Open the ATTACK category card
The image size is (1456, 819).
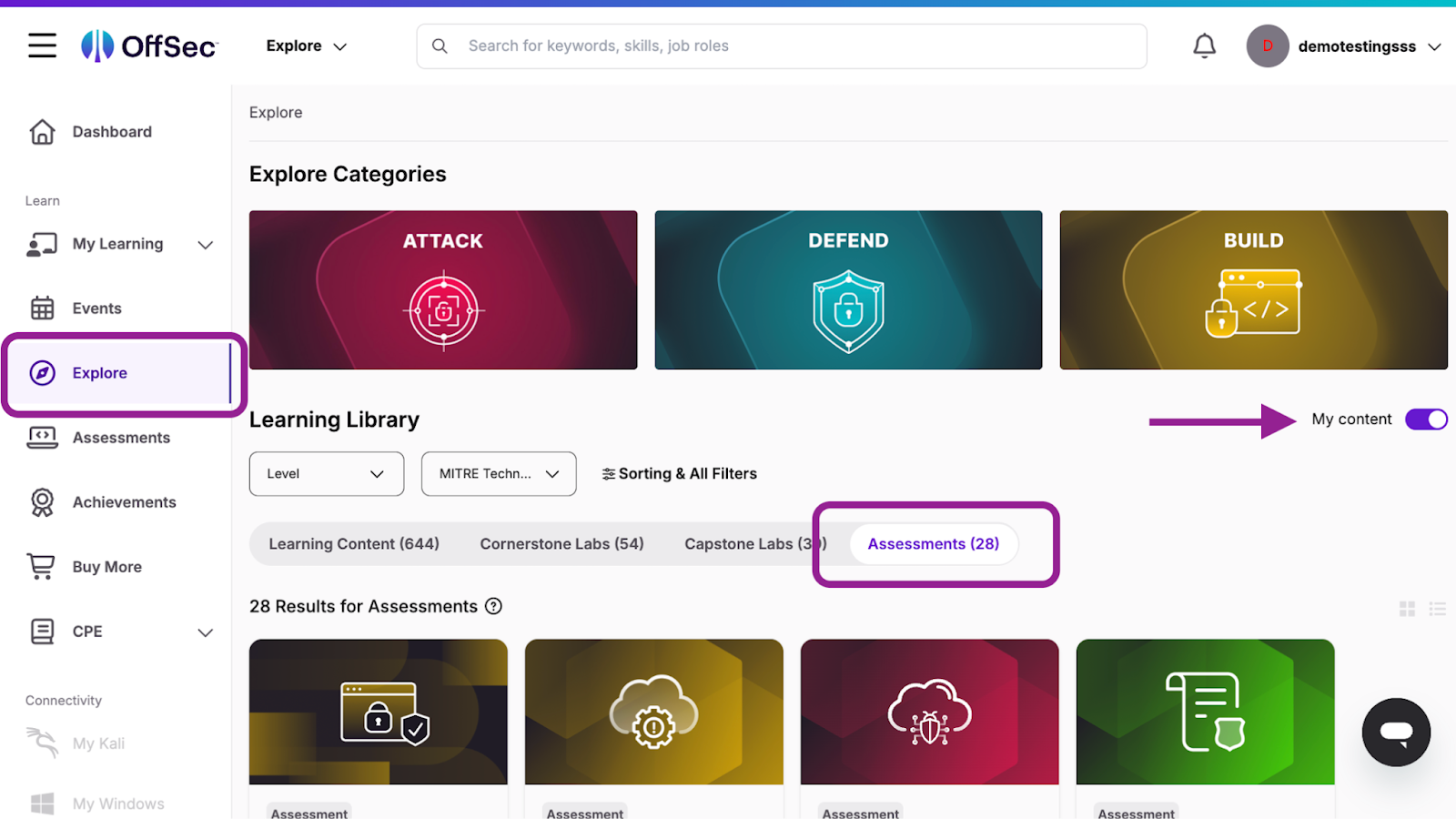coord(443,290)
